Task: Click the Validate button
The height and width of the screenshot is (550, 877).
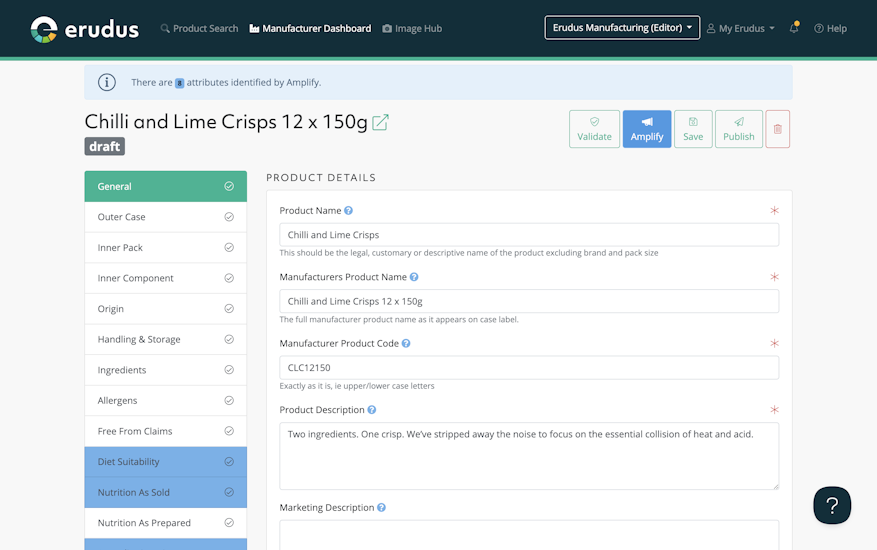Action: tap(595, 129)
